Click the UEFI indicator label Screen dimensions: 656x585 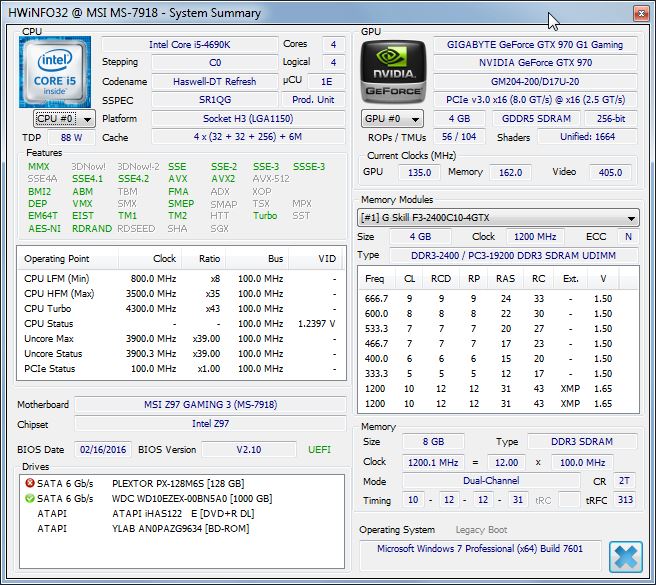point(320,449)
